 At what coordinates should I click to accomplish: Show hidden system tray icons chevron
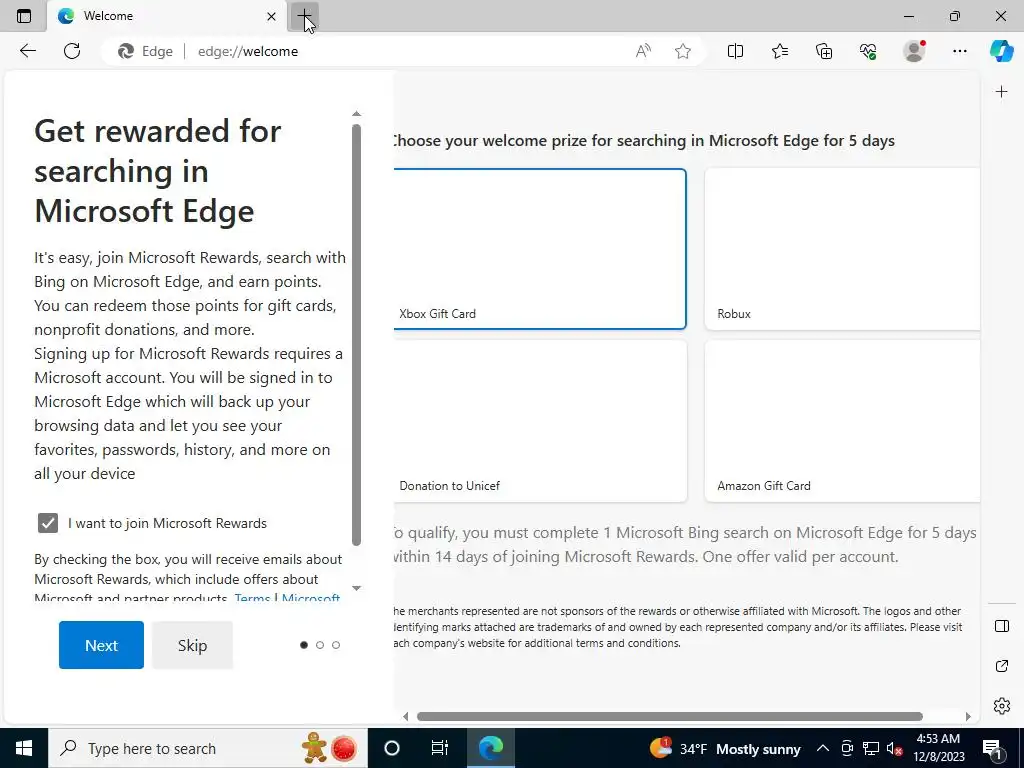tap(823, 748)
